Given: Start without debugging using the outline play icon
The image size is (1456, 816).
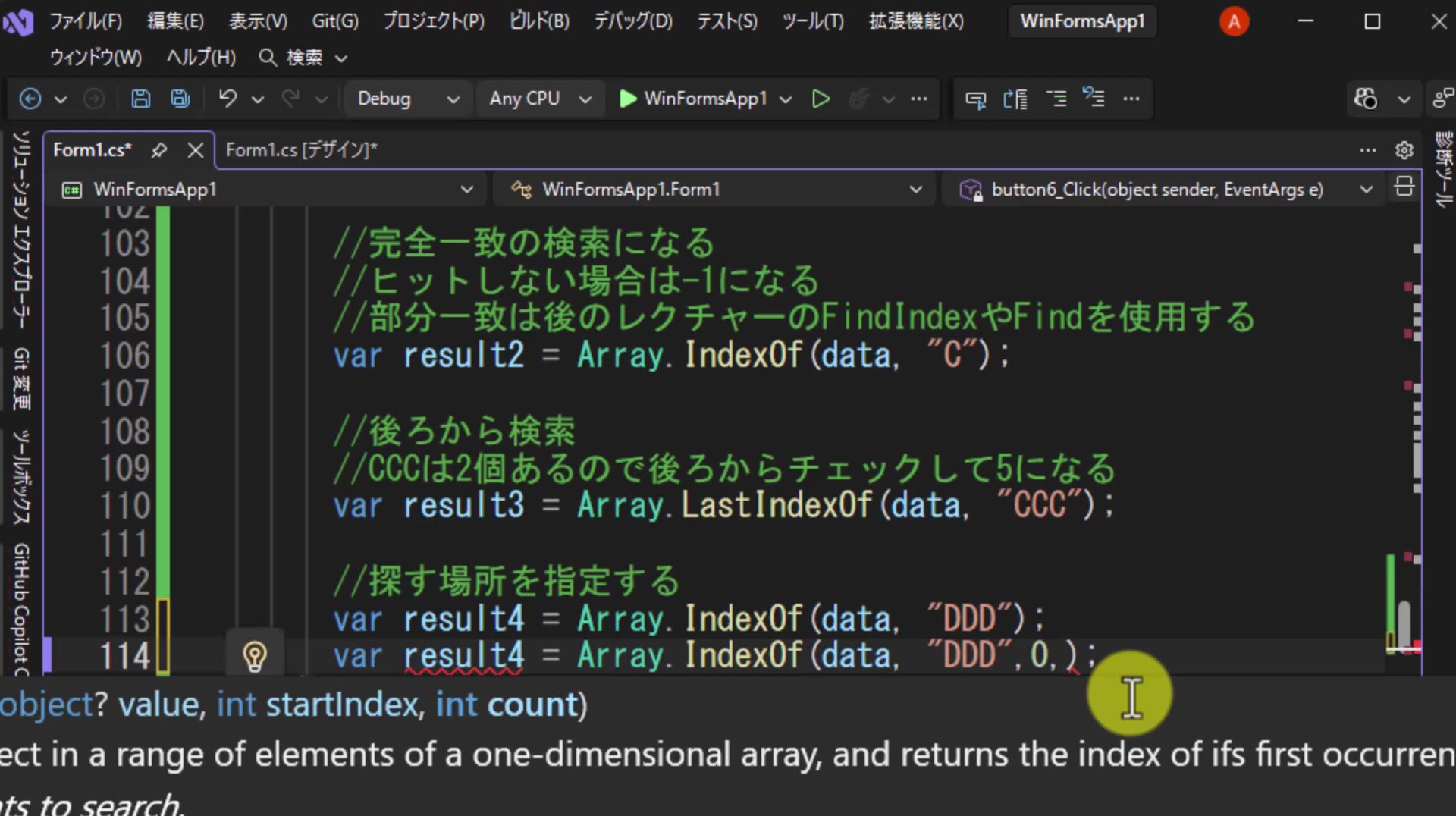Looking at the screenshot, I should point(820,99).
